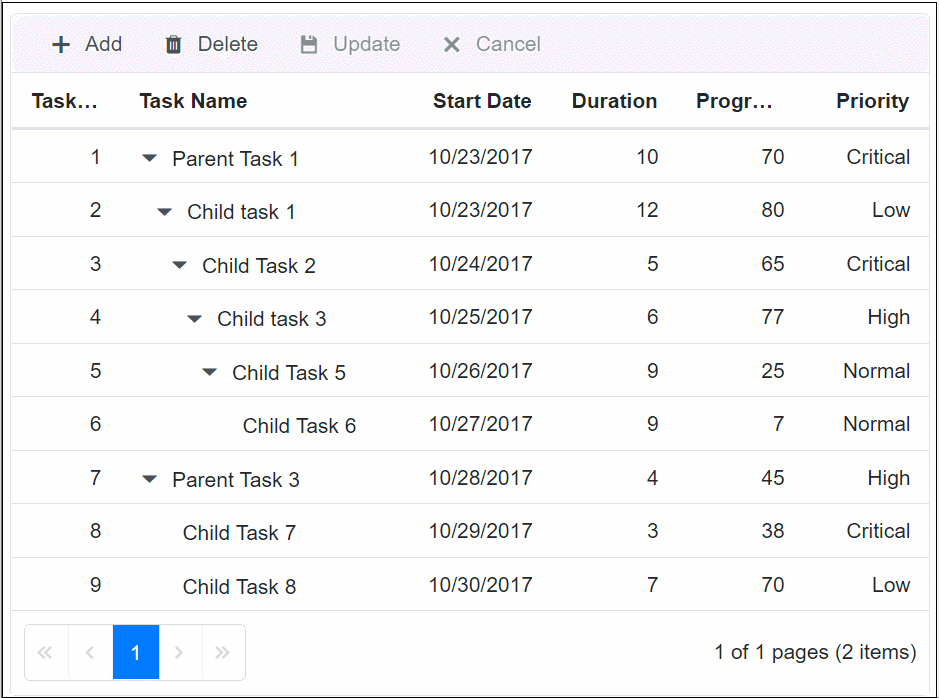Select the Child Task 8 name cell
Image resolution: width=939 pixels, height=698 pixels.
point(239,587)
